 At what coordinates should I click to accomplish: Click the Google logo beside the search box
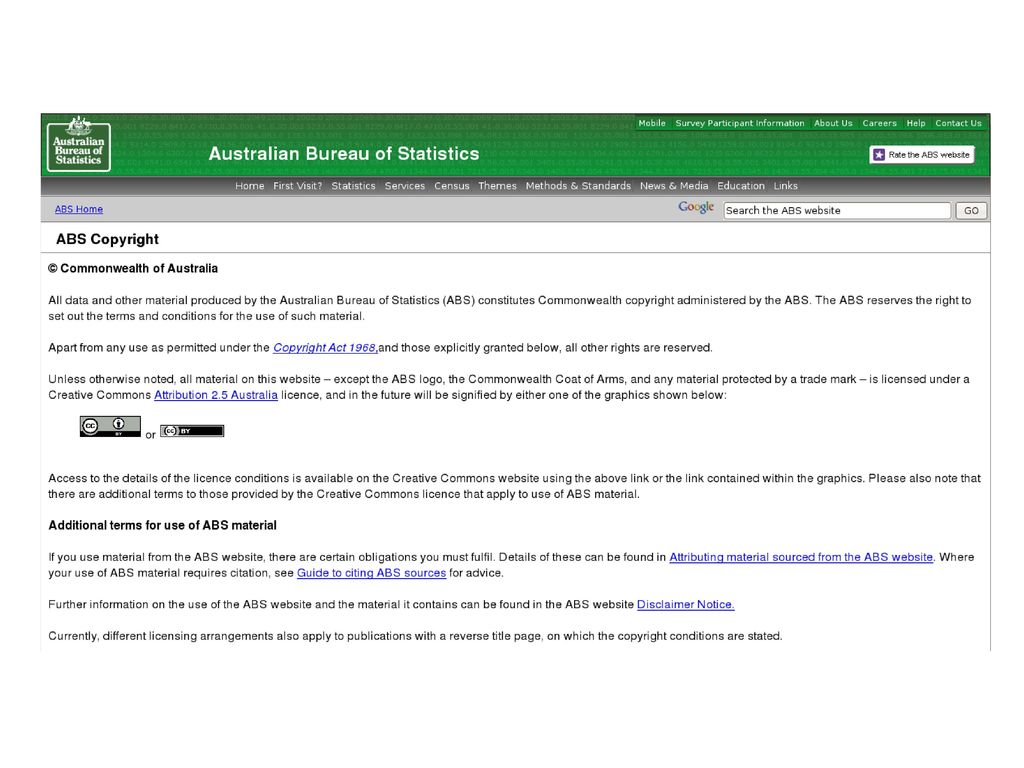coord(696,208)
